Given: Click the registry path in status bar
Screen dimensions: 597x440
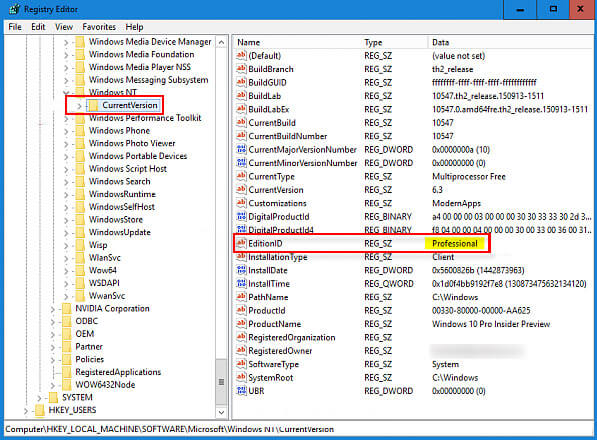Looking at the screenshot, I should coord(169,429).
